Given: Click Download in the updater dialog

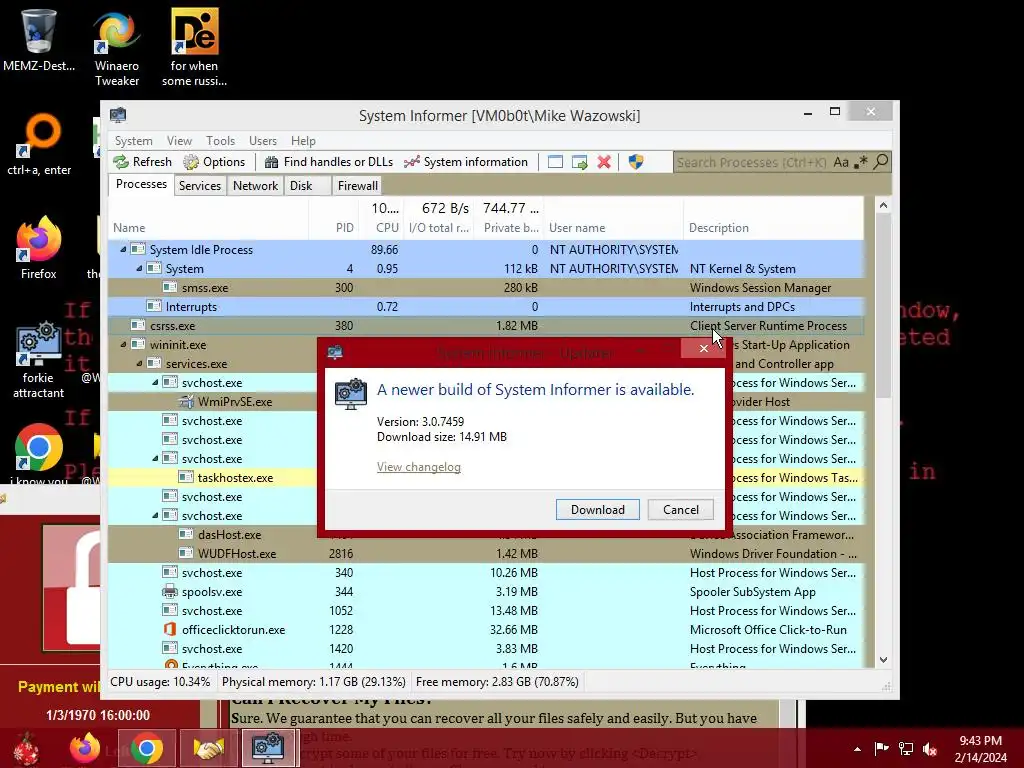Looking at the screenshot, I should 598,509.
